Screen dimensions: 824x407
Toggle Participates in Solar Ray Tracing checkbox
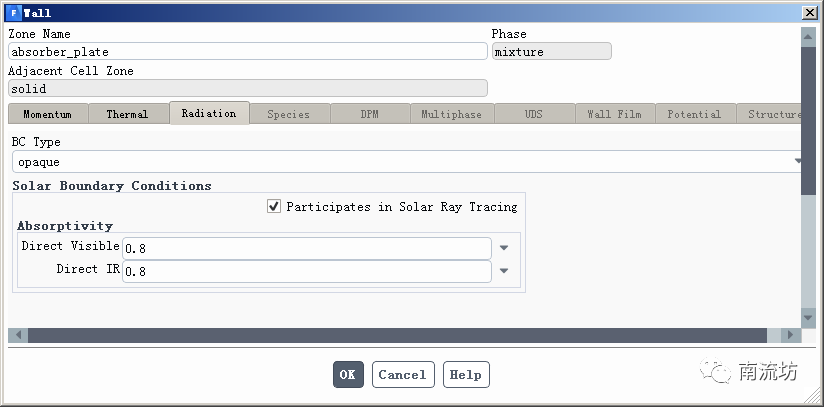click(x=274, y=207)
